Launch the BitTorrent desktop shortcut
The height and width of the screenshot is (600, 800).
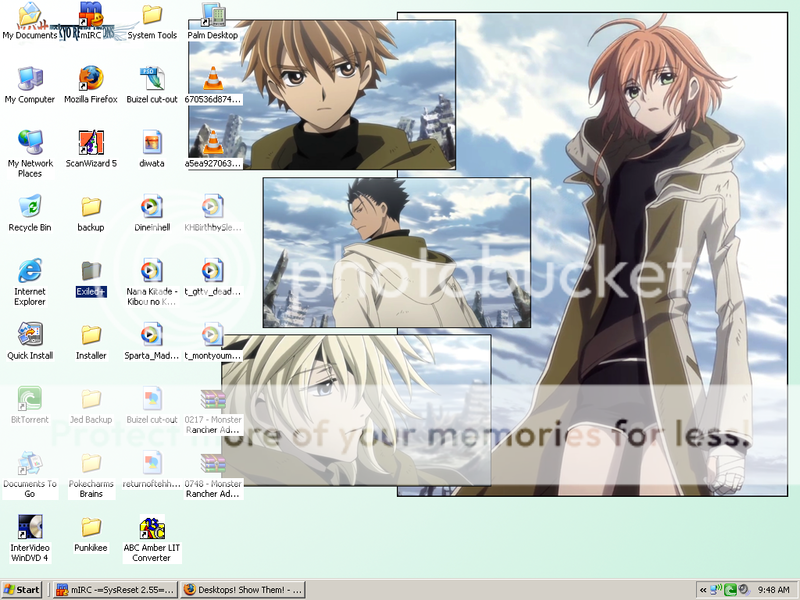point(30,406)
